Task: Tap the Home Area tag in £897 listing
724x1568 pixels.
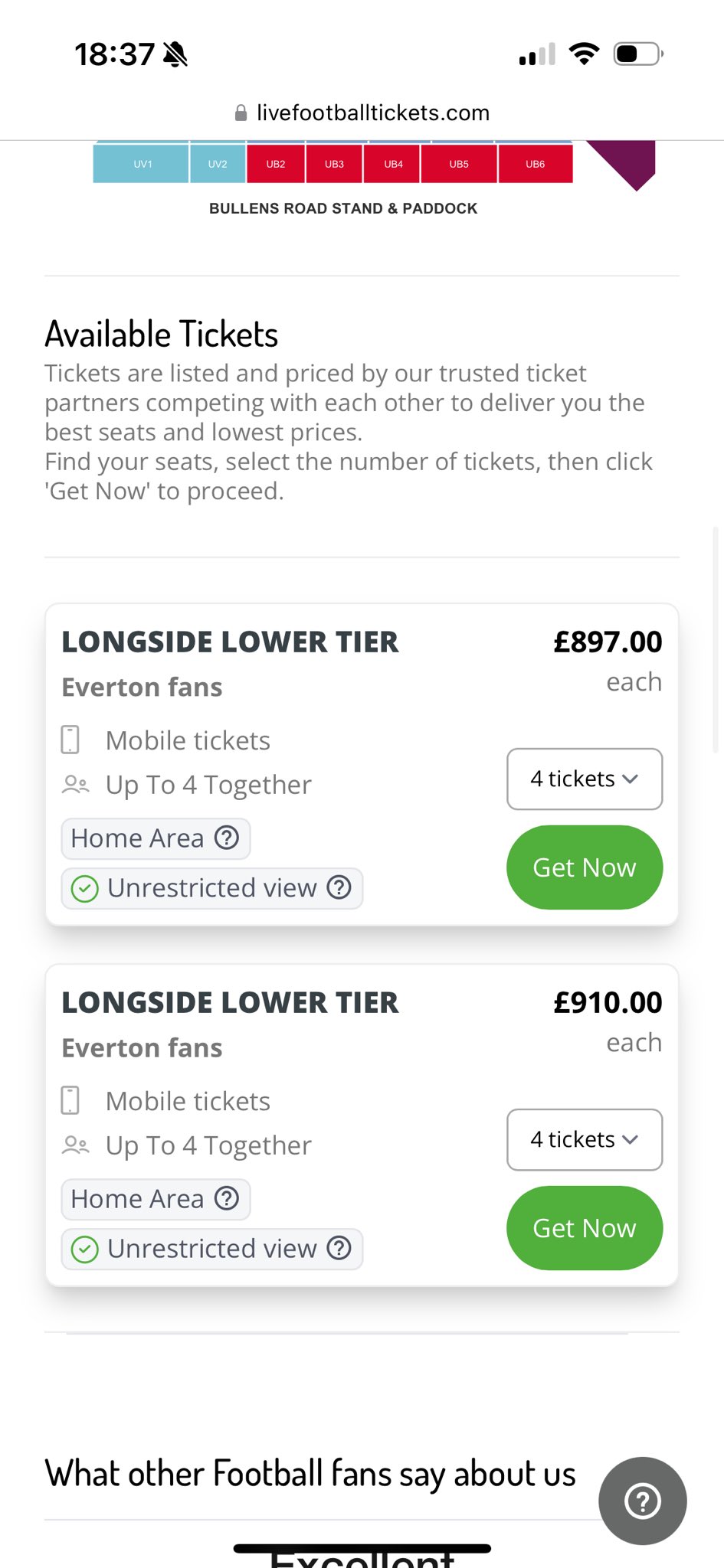Action: (156, 838)
